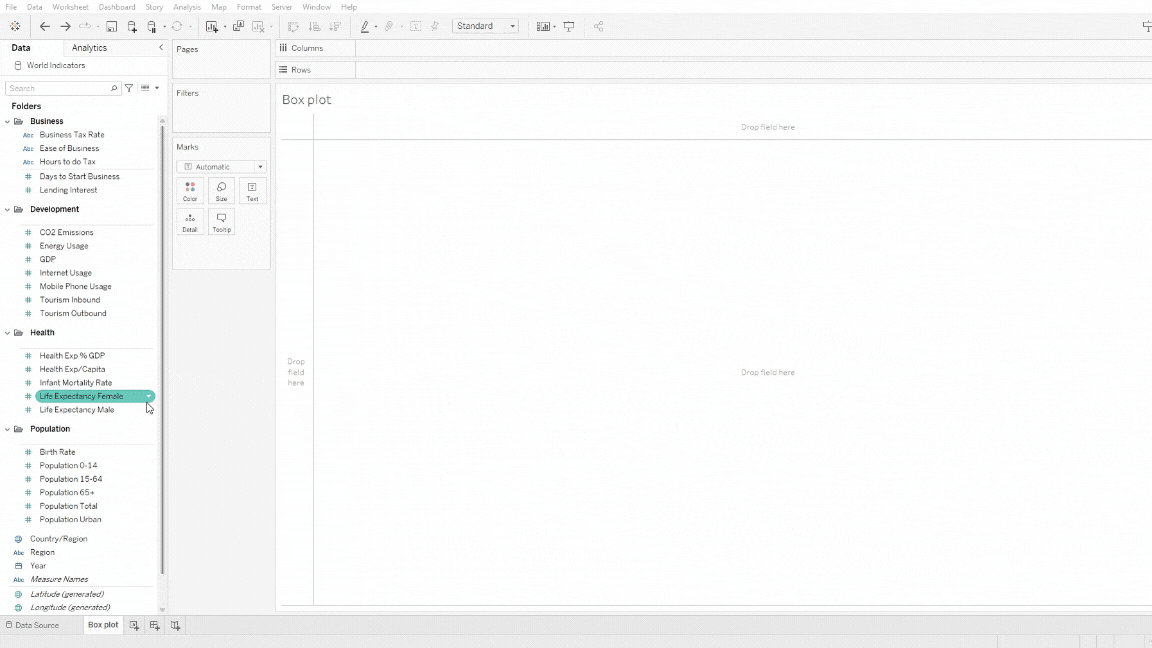Image resolution: width=1152 pixels, height=648 pixels.
Task: Click the Sort Ascending toolbar icon
Action: 314,26
